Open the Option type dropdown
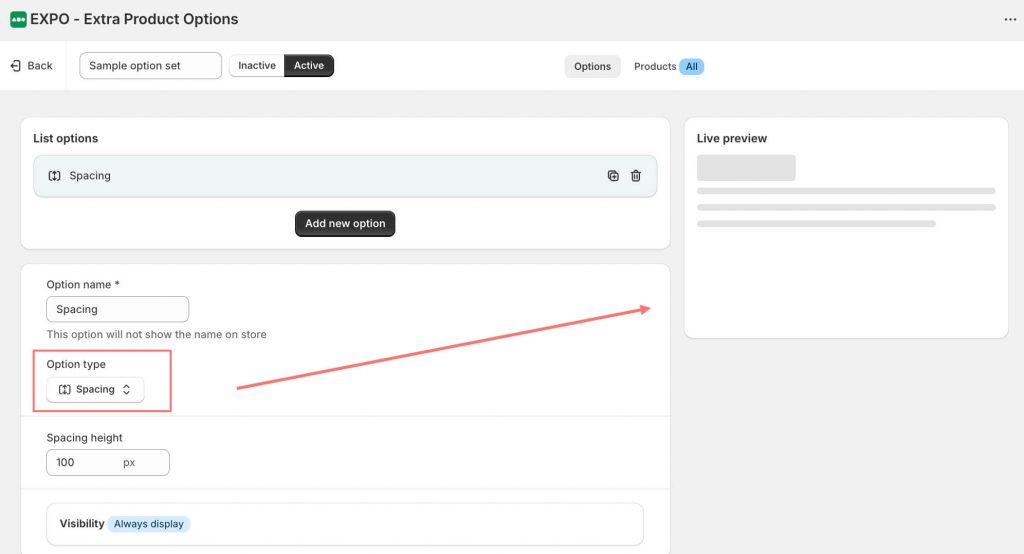Viewport: 1024px width, 554px height. 95,389
